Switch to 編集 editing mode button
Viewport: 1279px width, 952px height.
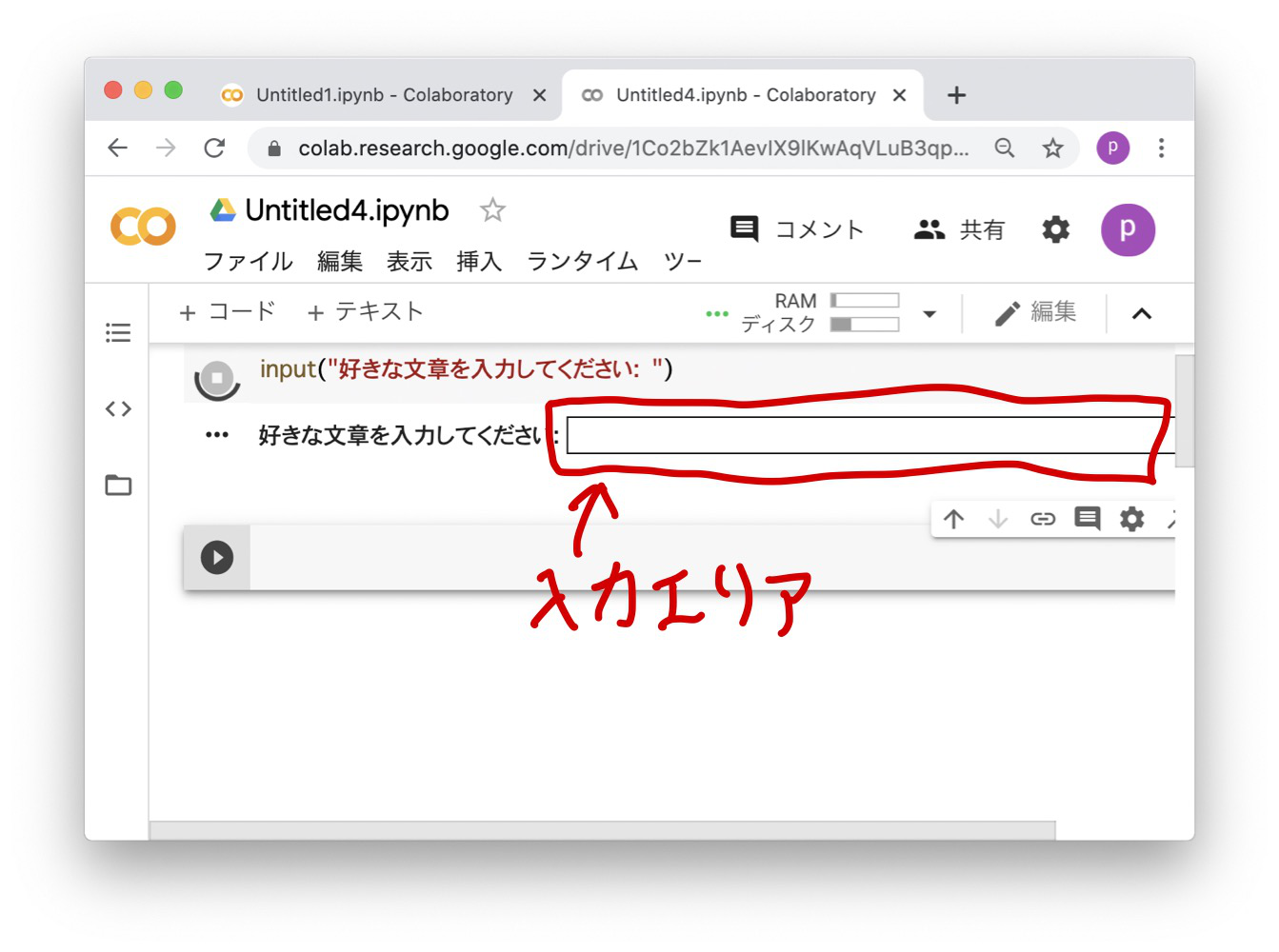click(x=1035, y=312)
